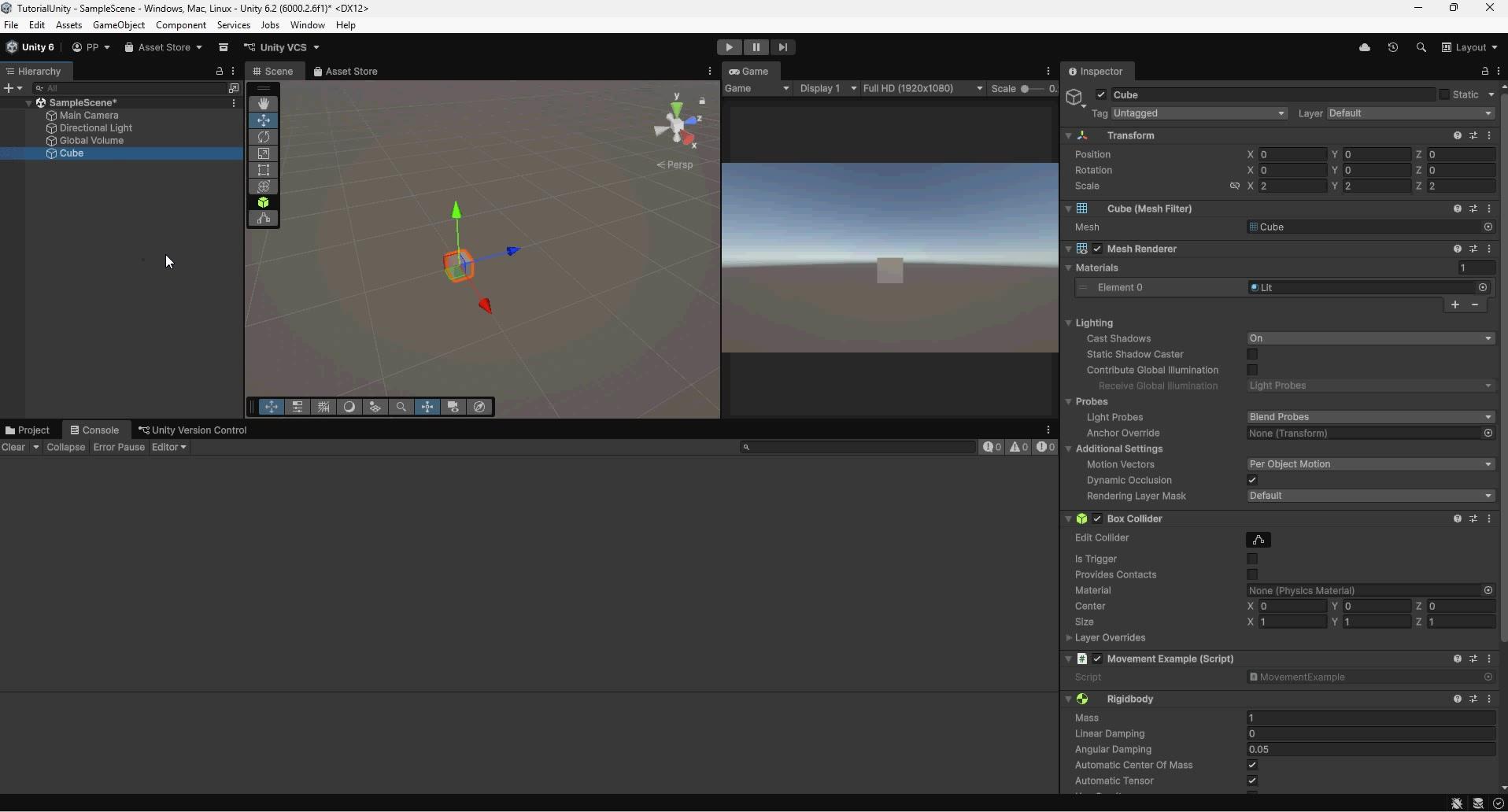This screenshot has height=812, width=1508.
Task: Click the Mesh object picker circle
Action: coord(1488,227)
